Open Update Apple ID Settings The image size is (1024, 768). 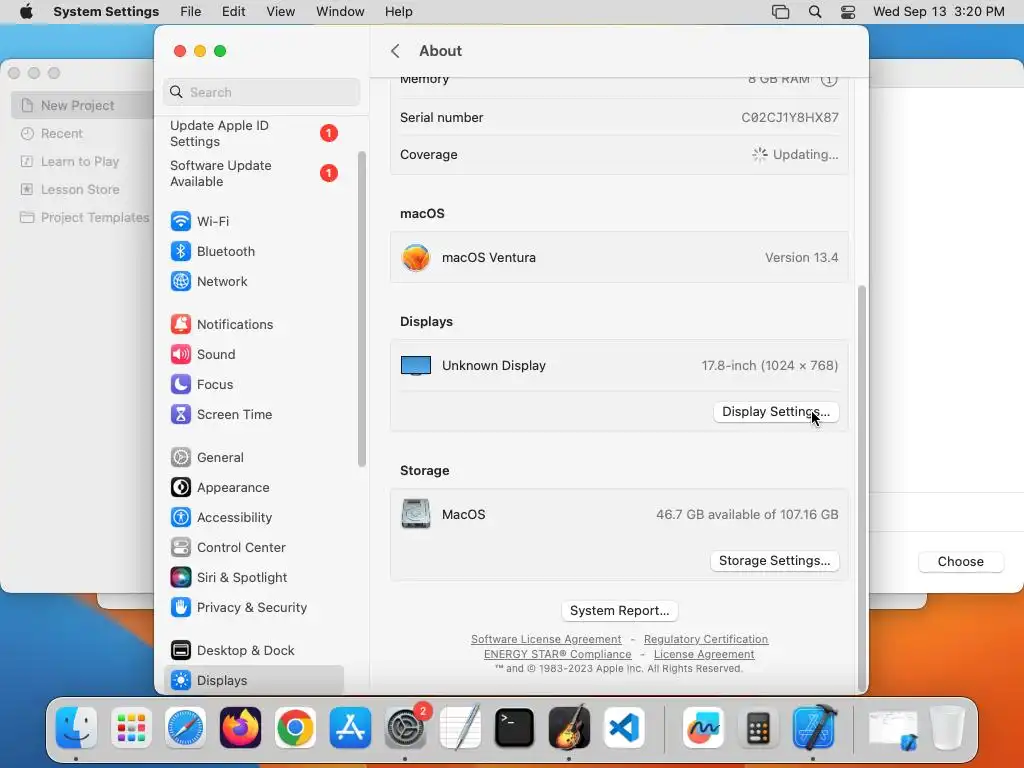[x=253, y=133]
